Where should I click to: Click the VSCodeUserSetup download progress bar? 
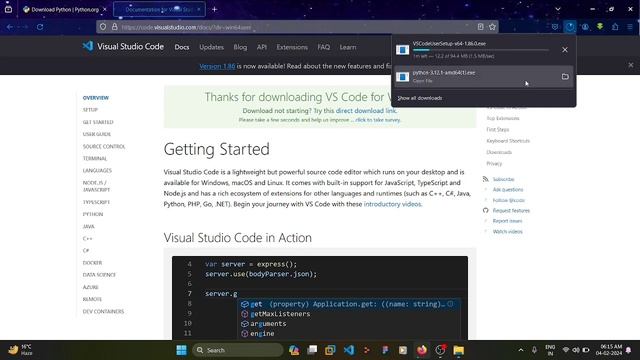pos(480,50)
